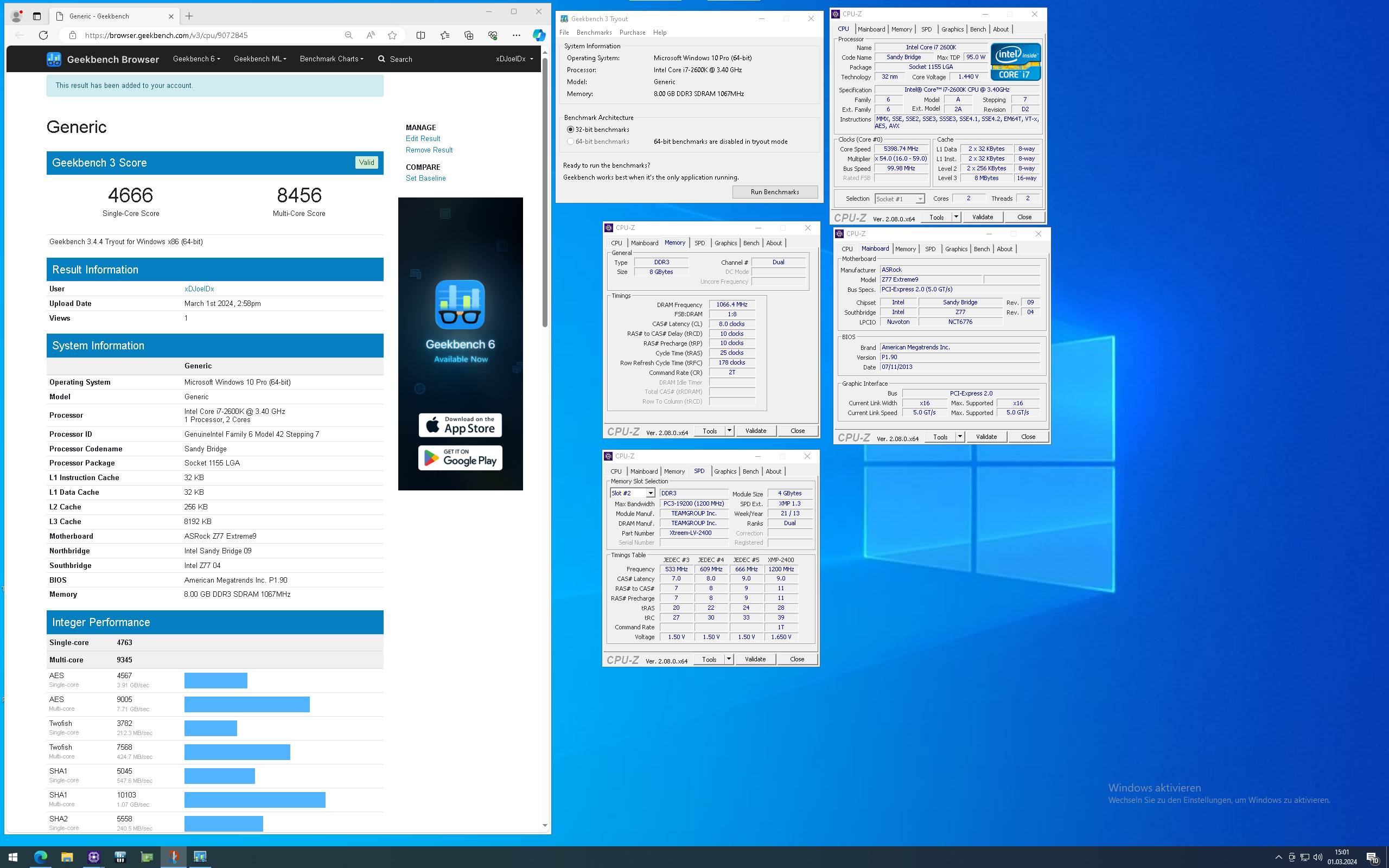Open the Benchmarks menu in Geekbench 3
The width and height of the screenshot is (1389, 868).
594,33
